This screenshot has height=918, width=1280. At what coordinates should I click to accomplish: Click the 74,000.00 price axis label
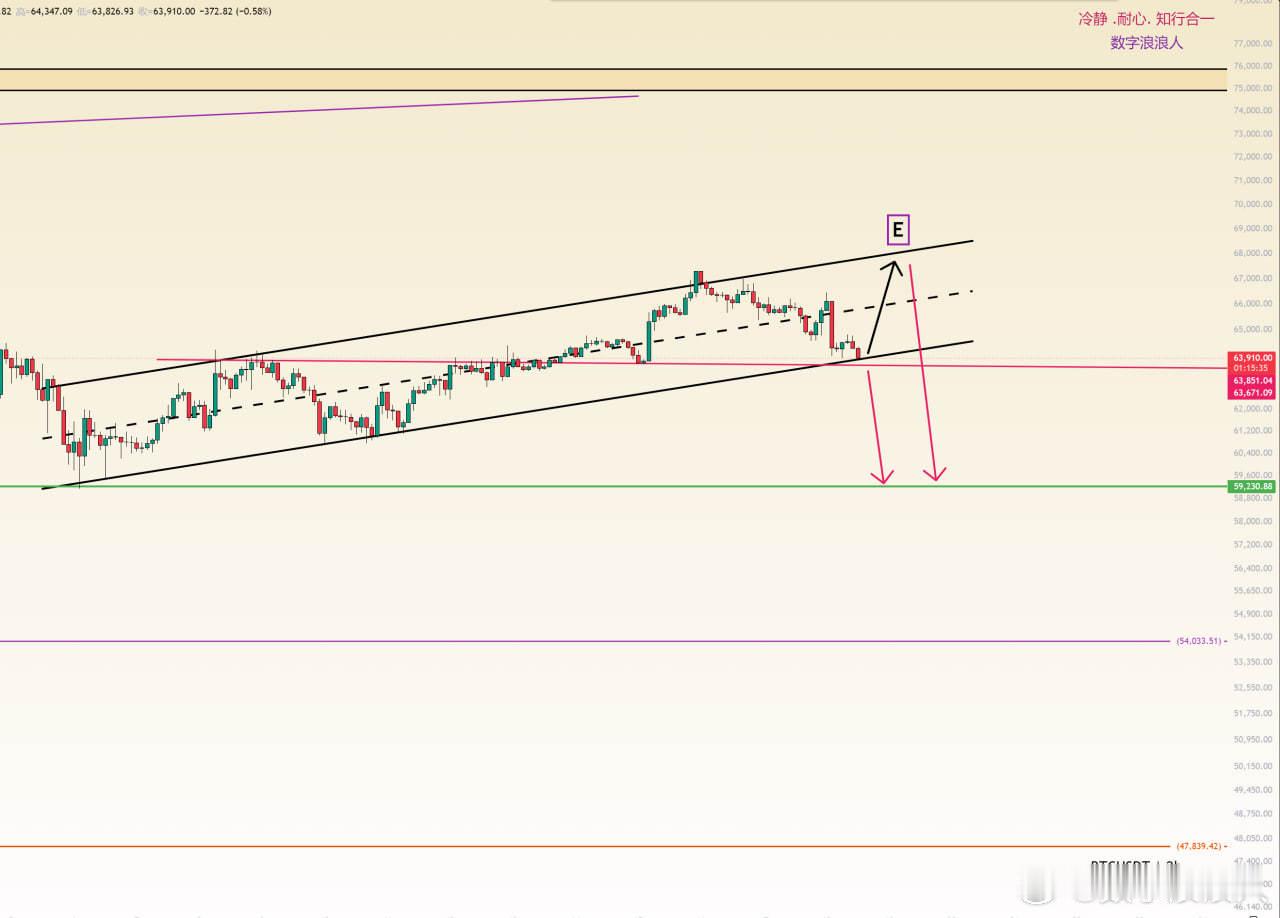1254,111
